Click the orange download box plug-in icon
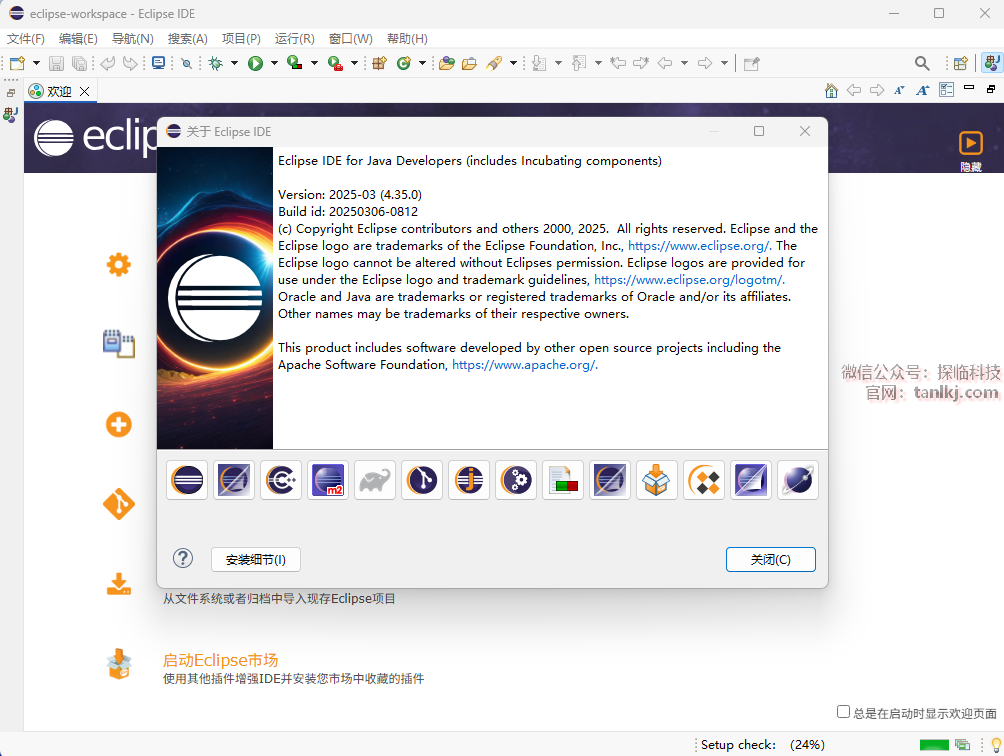This screenshot has height=756, width=1004. click(657, 481)
